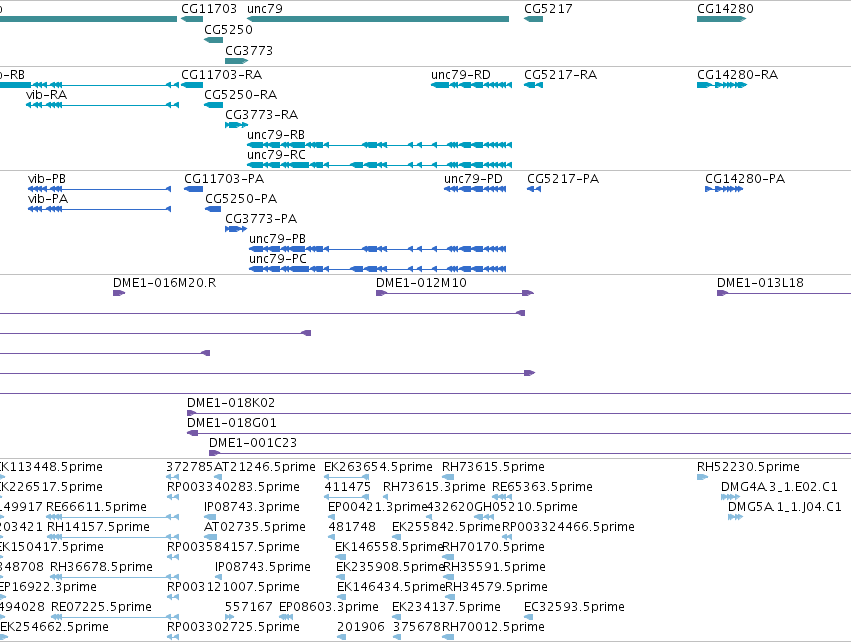Click the RE65363.5prime EST label
851x642 pixels.
click(x=542, y=487)
